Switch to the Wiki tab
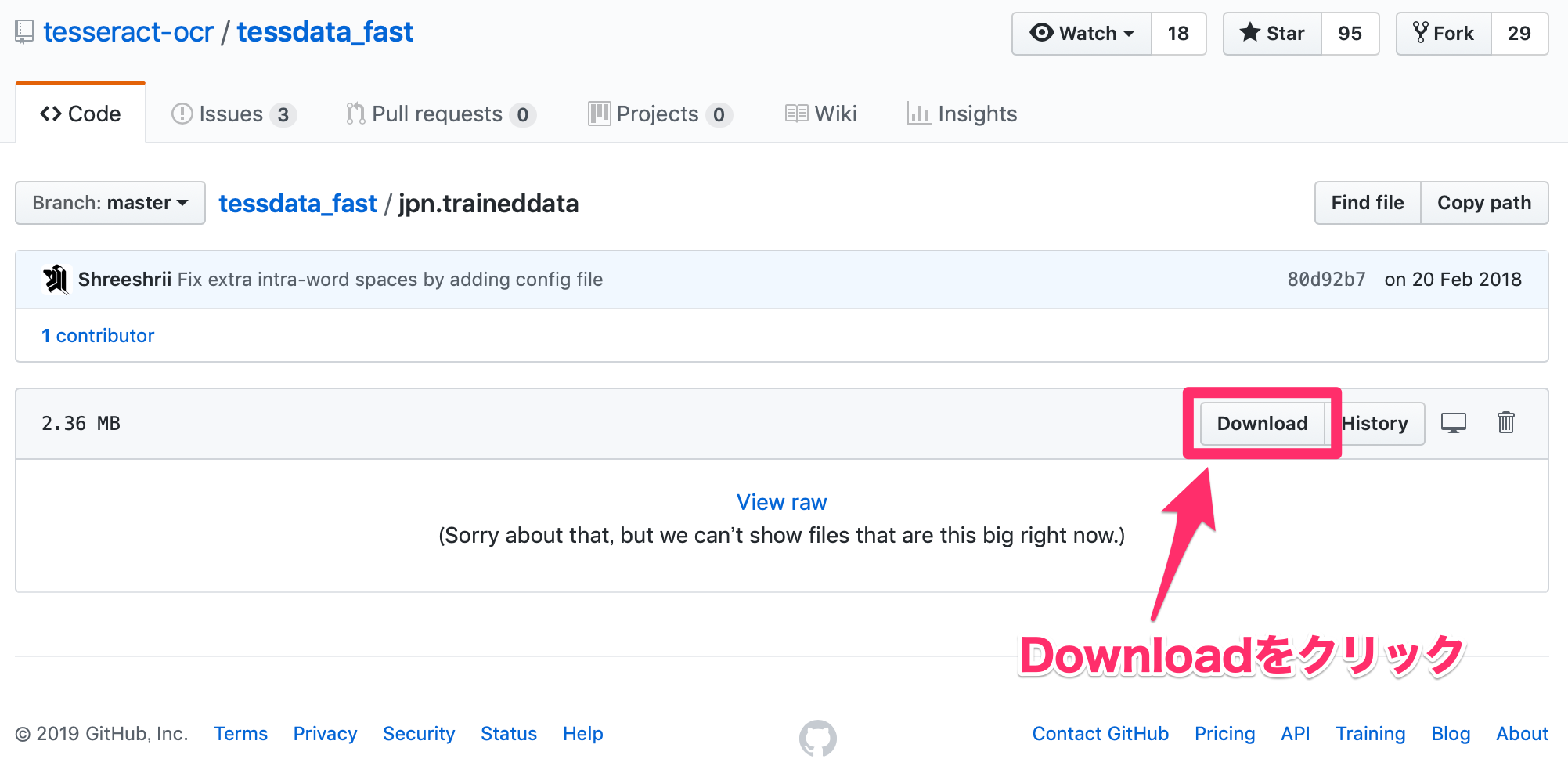Screen dimensions: 1568x766 tap(821, 114)
